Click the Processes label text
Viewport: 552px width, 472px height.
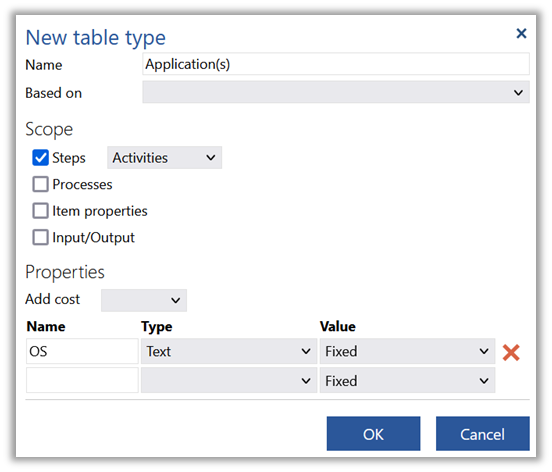point(82,184)
